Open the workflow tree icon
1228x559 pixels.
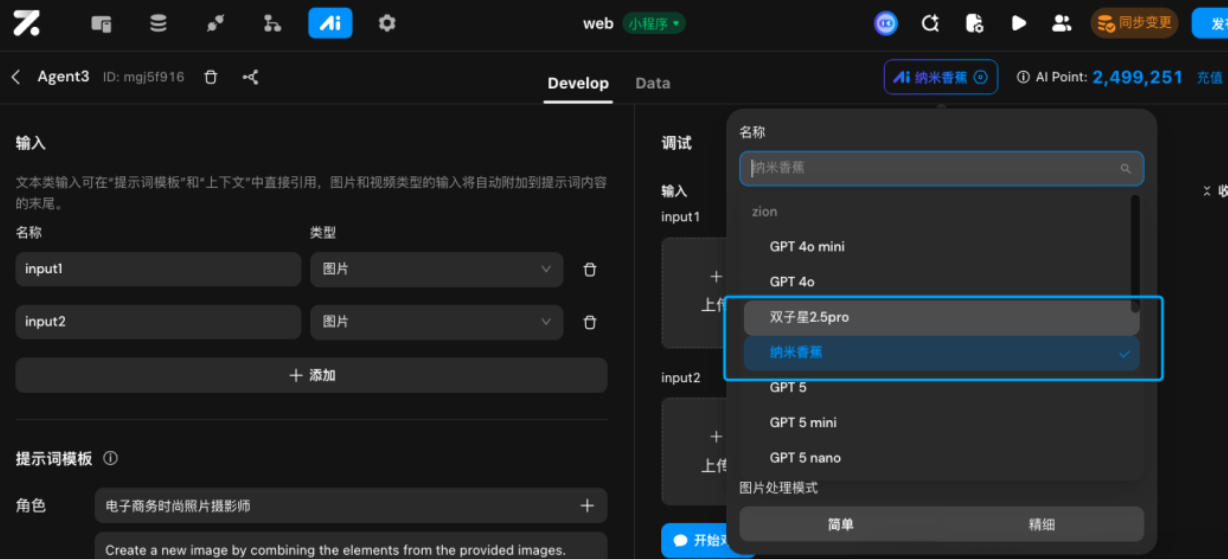(x=272, y=23)
